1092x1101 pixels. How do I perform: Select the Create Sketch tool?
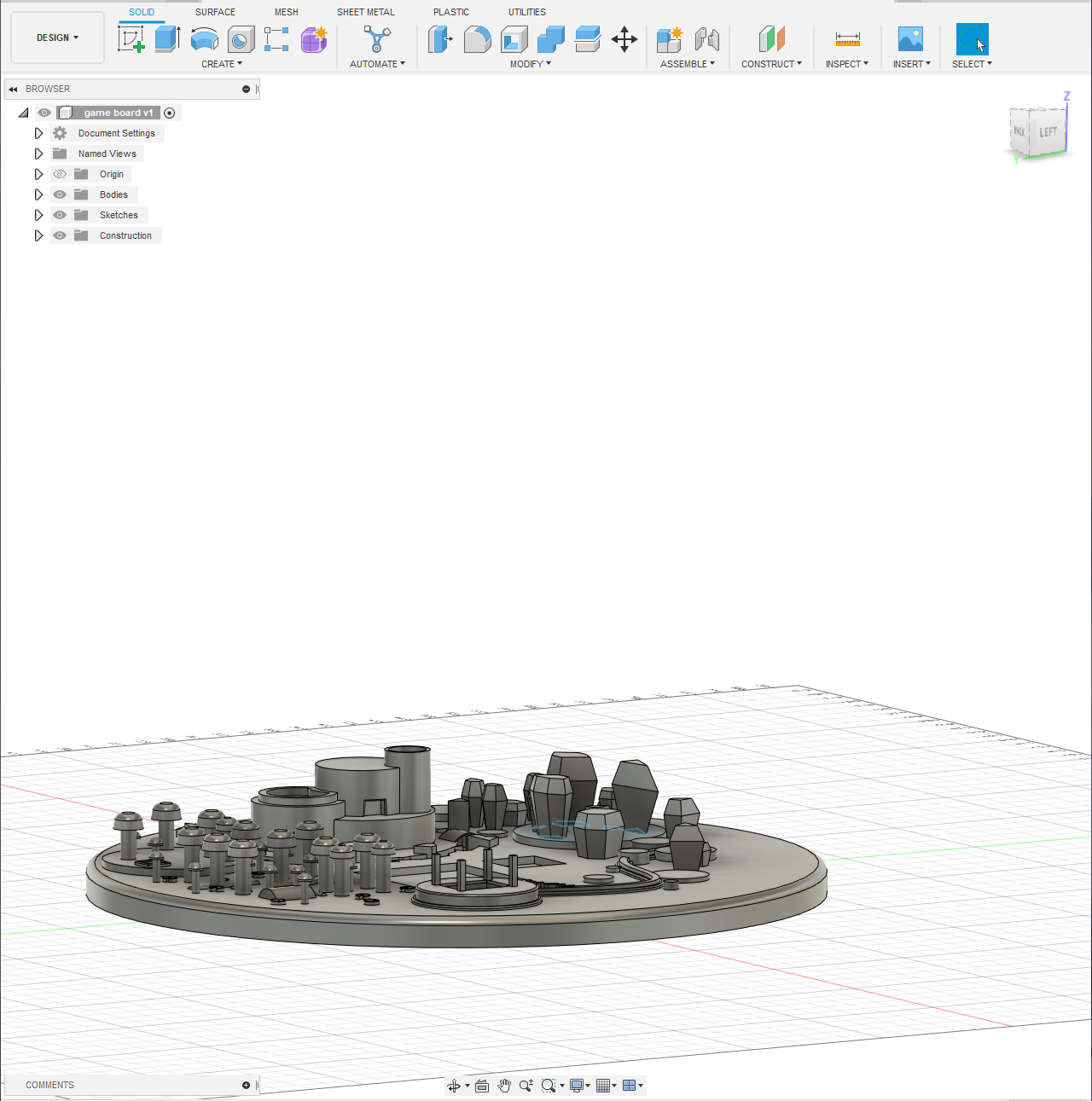click(x=131, y=38)
